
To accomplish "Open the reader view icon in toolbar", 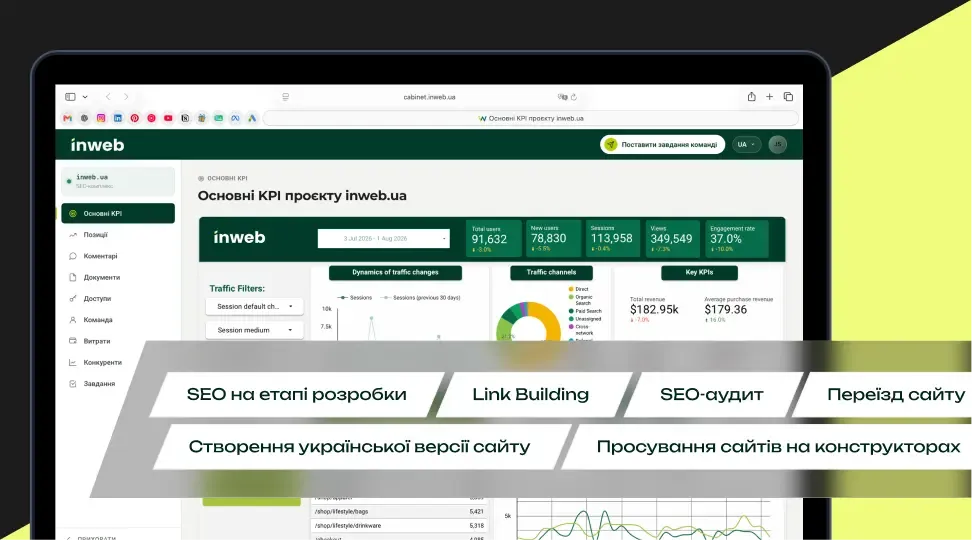I will coord(285,97).
